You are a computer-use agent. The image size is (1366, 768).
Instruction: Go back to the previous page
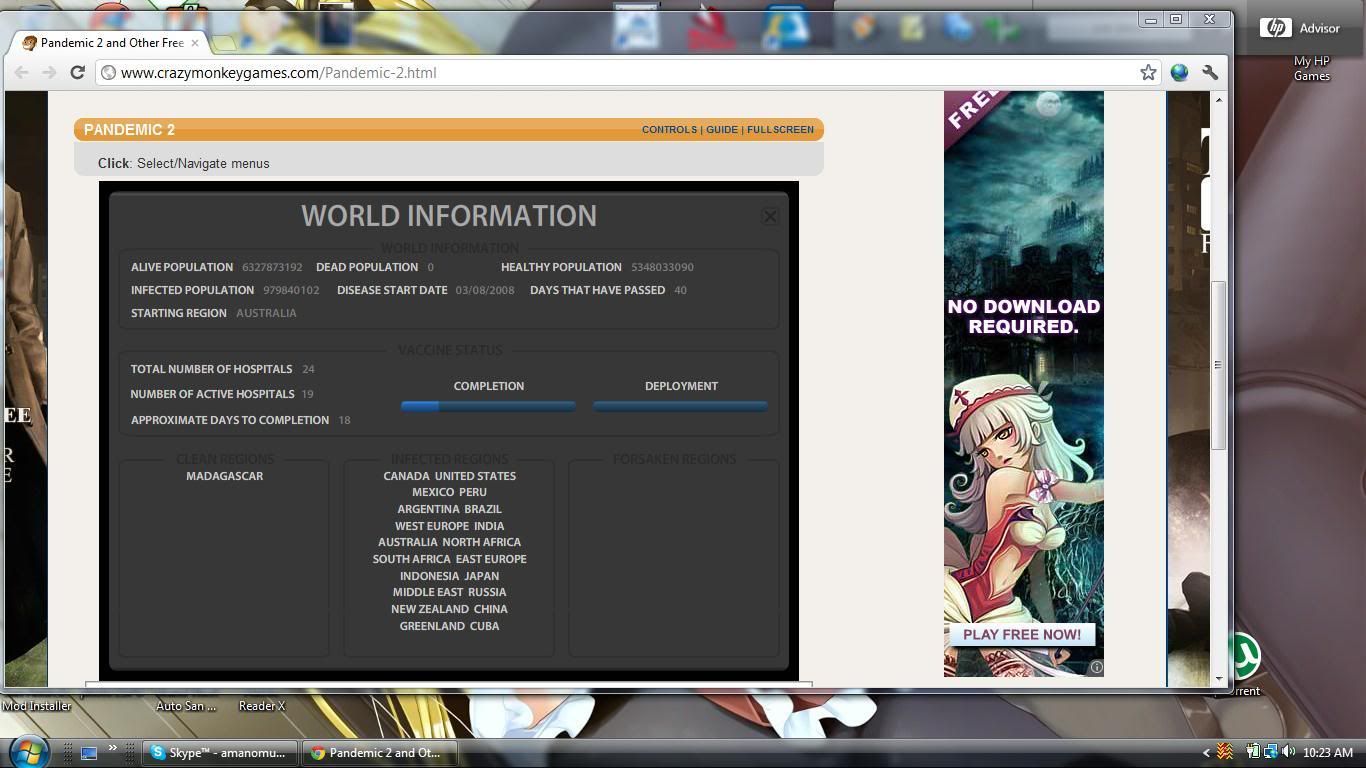click(21, 72)
